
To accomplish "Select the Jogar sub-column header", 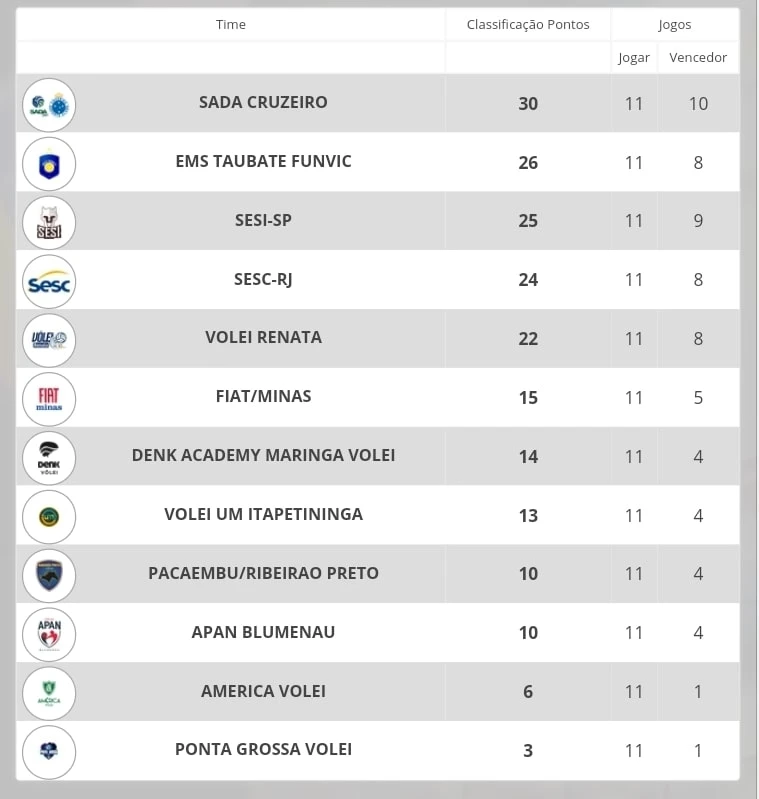I will point(634,58).
